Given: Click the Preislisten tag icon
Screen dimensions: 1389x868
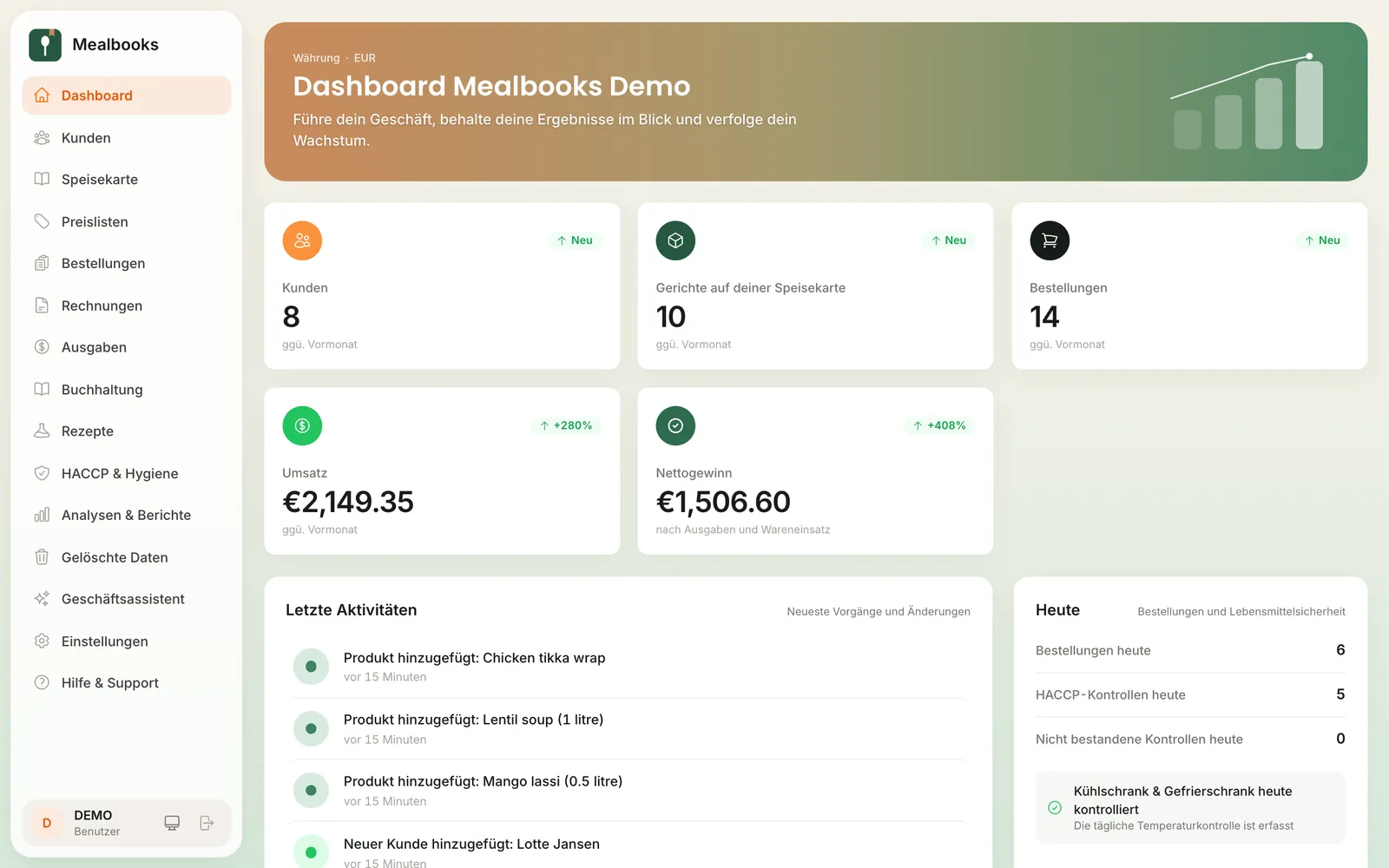Looking at the screenshot, I should (42, 221).
